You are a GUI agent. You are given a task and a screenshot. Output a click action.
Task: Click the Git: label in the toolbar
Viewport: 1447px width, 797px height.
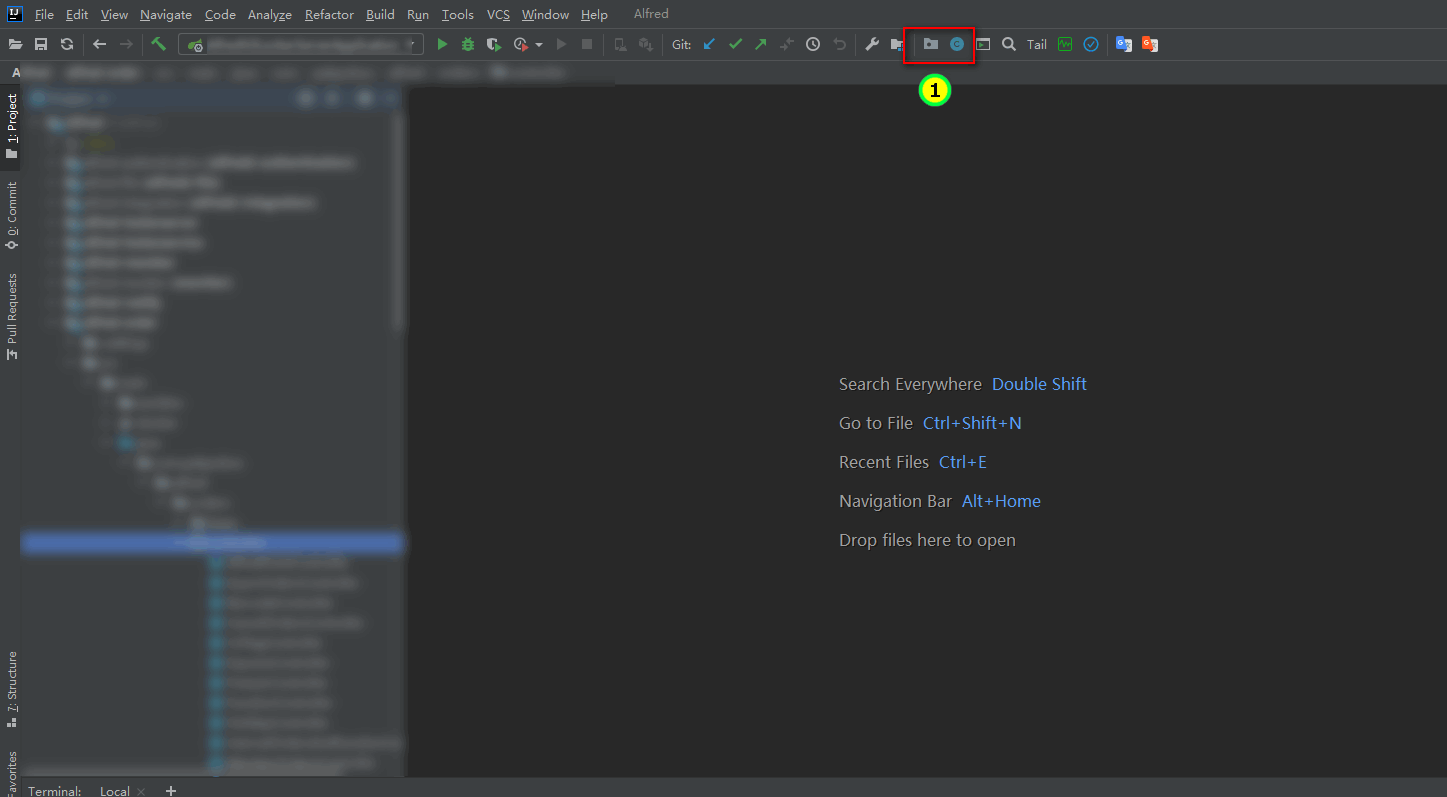681,44
